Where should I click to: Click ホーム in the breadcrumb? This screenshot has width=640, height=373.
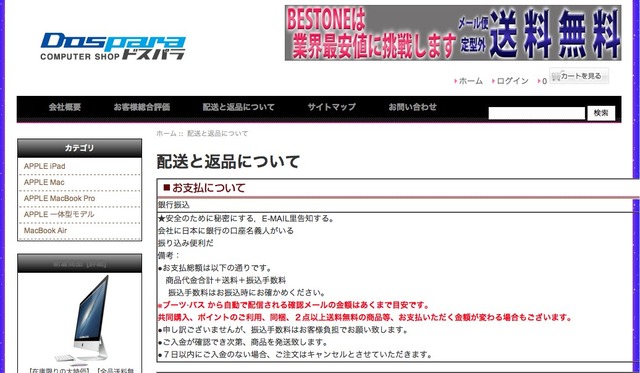point(166,133)
